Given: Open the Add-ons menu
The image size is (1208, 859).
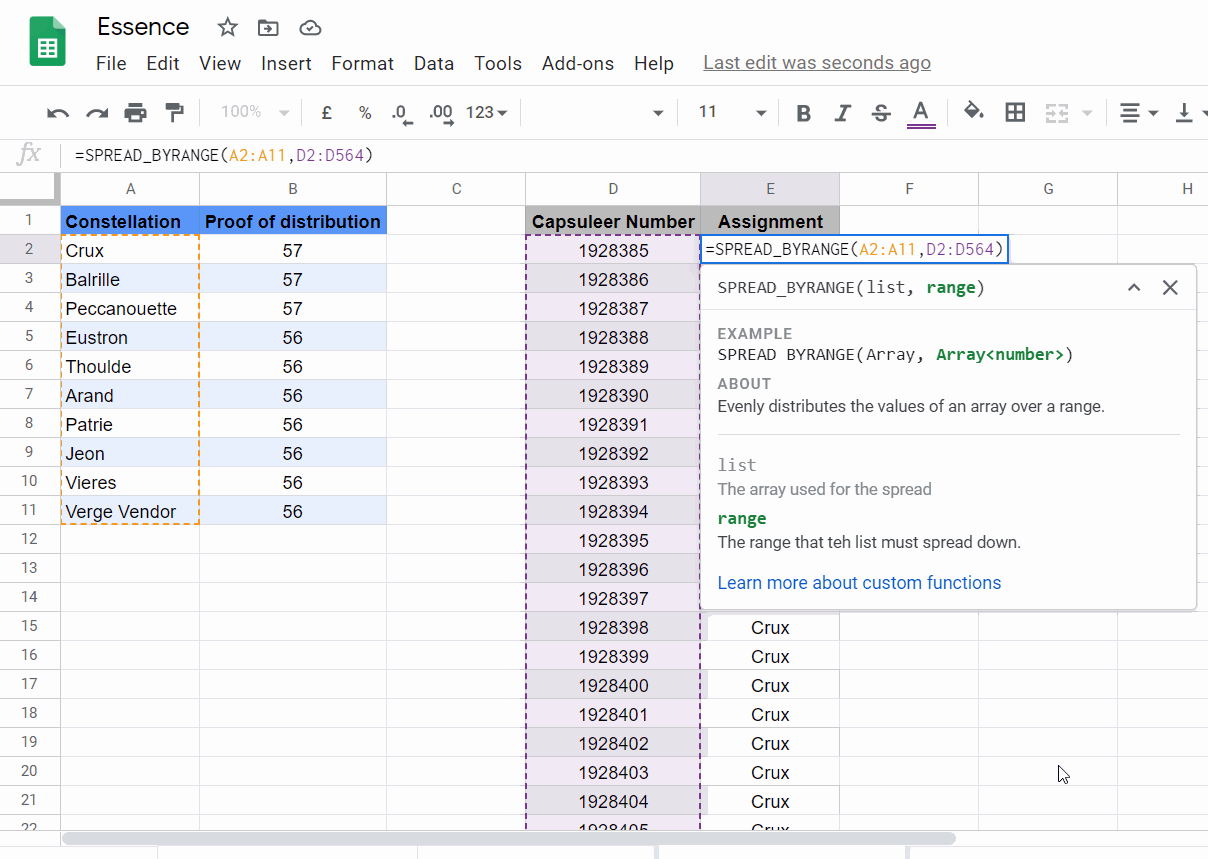Looking at the screenshot, I should 578,63.
